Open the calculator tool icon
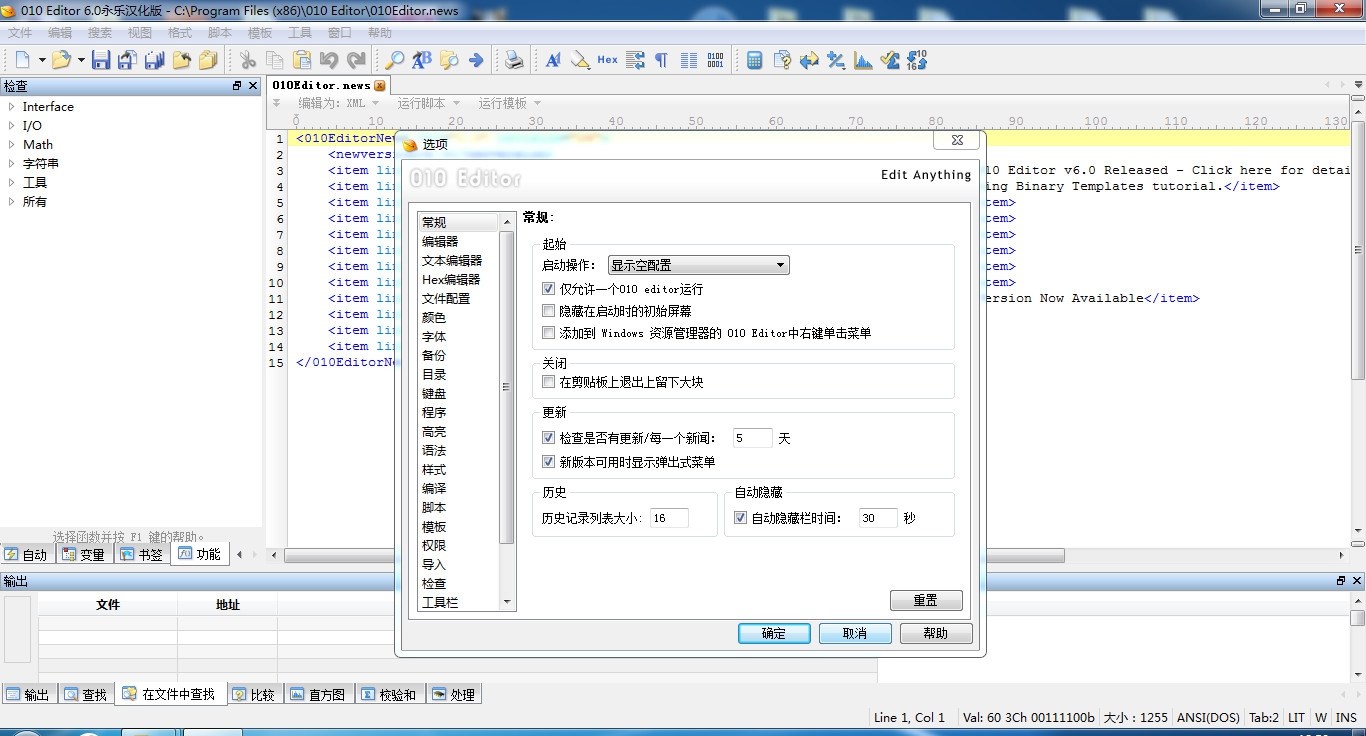This screenshot has width=1366, height=736. point(755,60)
